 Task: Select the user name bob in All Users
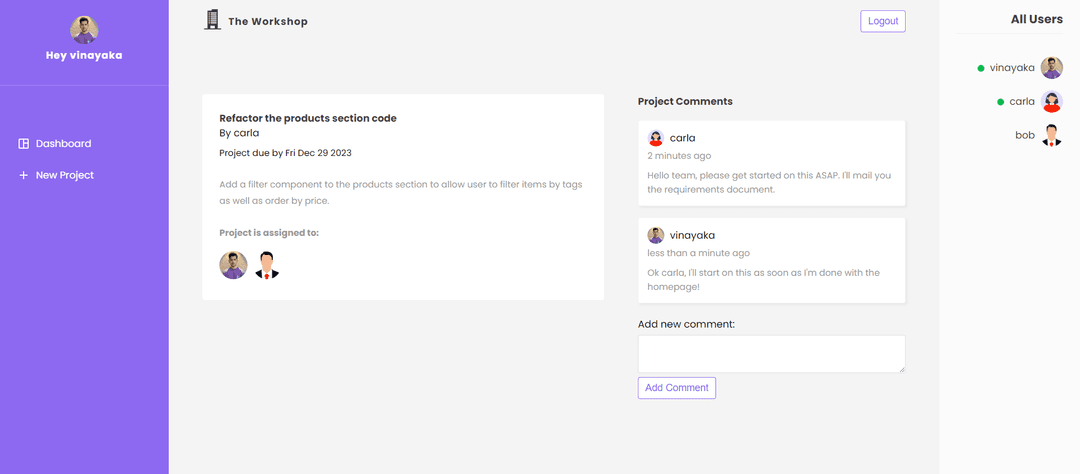tap(1025, 135)
